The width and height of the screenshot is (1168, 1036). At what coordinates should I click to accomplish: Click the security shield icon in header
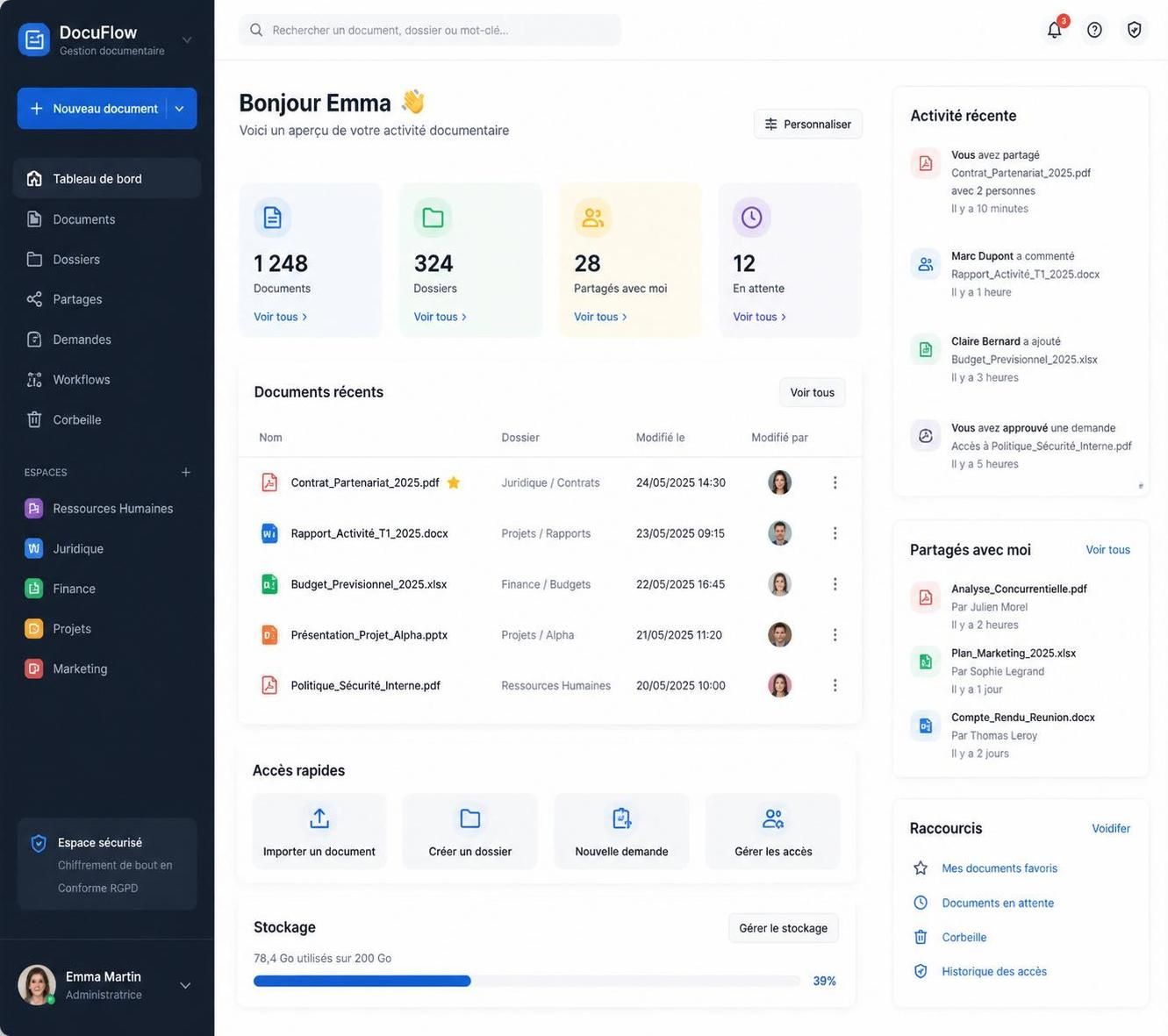coord(1134,30)
